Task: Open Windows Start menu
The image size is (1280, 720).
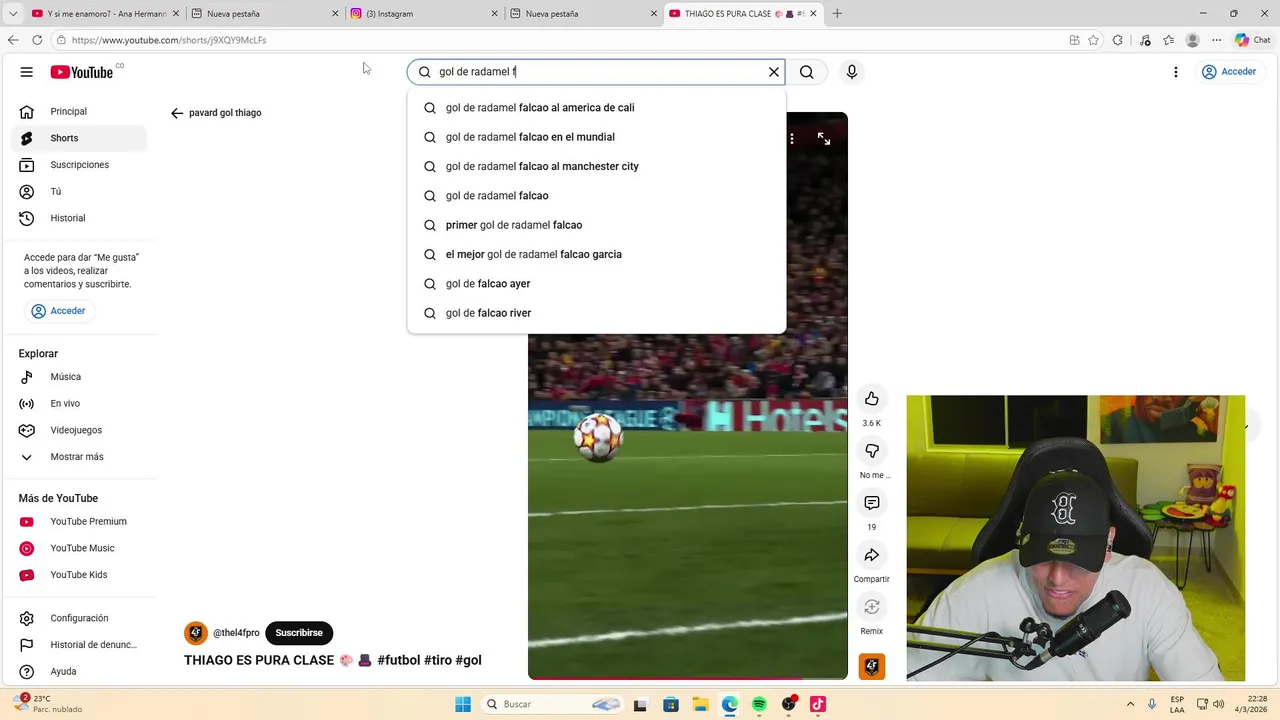Action: (463, 704)
